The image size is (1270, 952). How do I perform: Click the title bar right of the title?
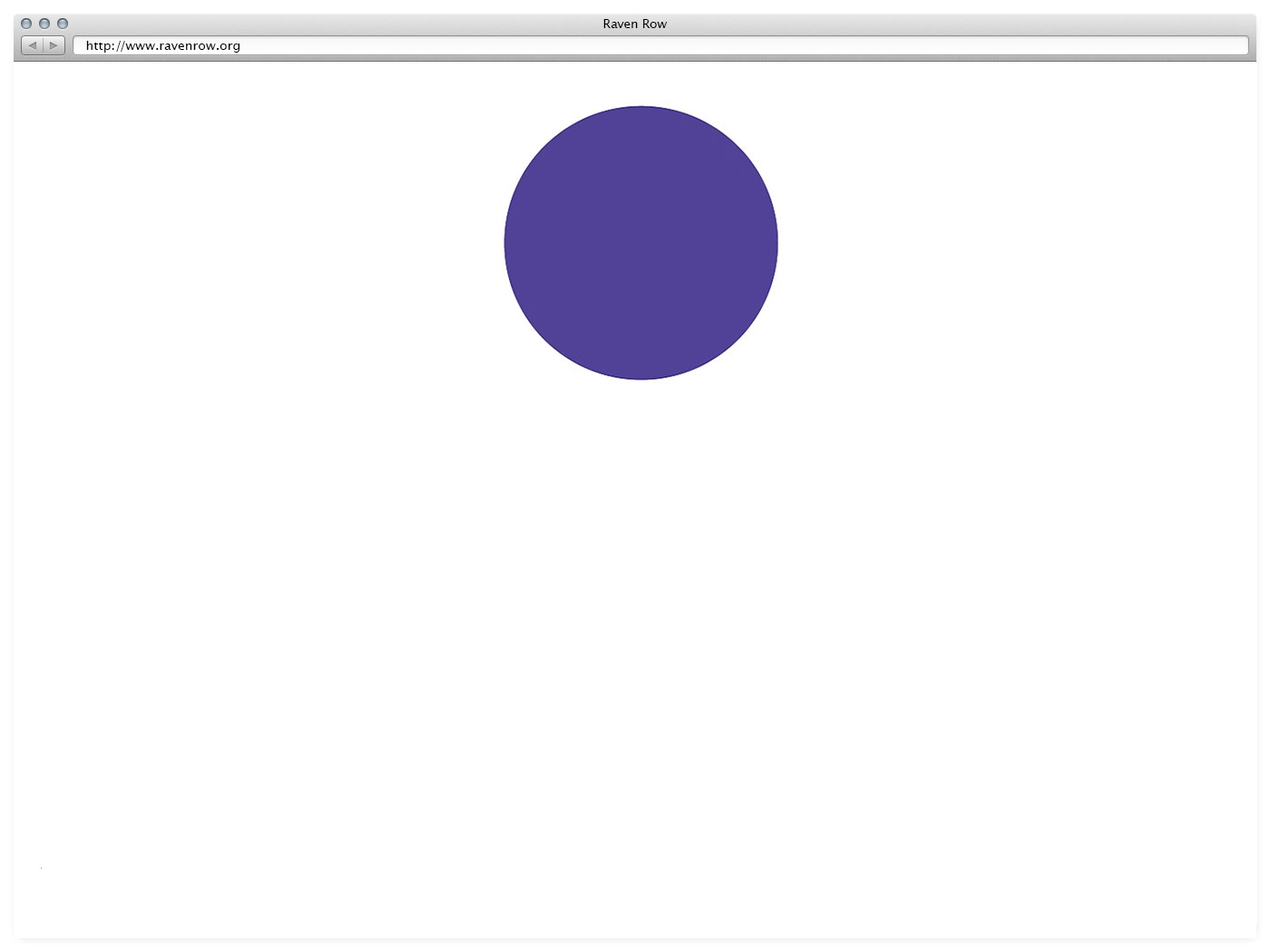click(952, 24)
